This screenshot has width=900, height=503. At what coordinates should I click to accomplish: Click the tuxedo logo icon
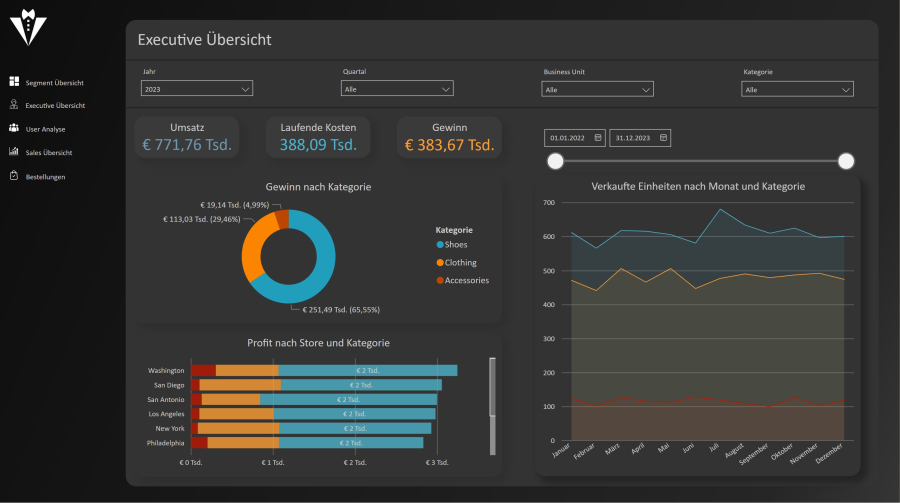[x=28, y=28]
